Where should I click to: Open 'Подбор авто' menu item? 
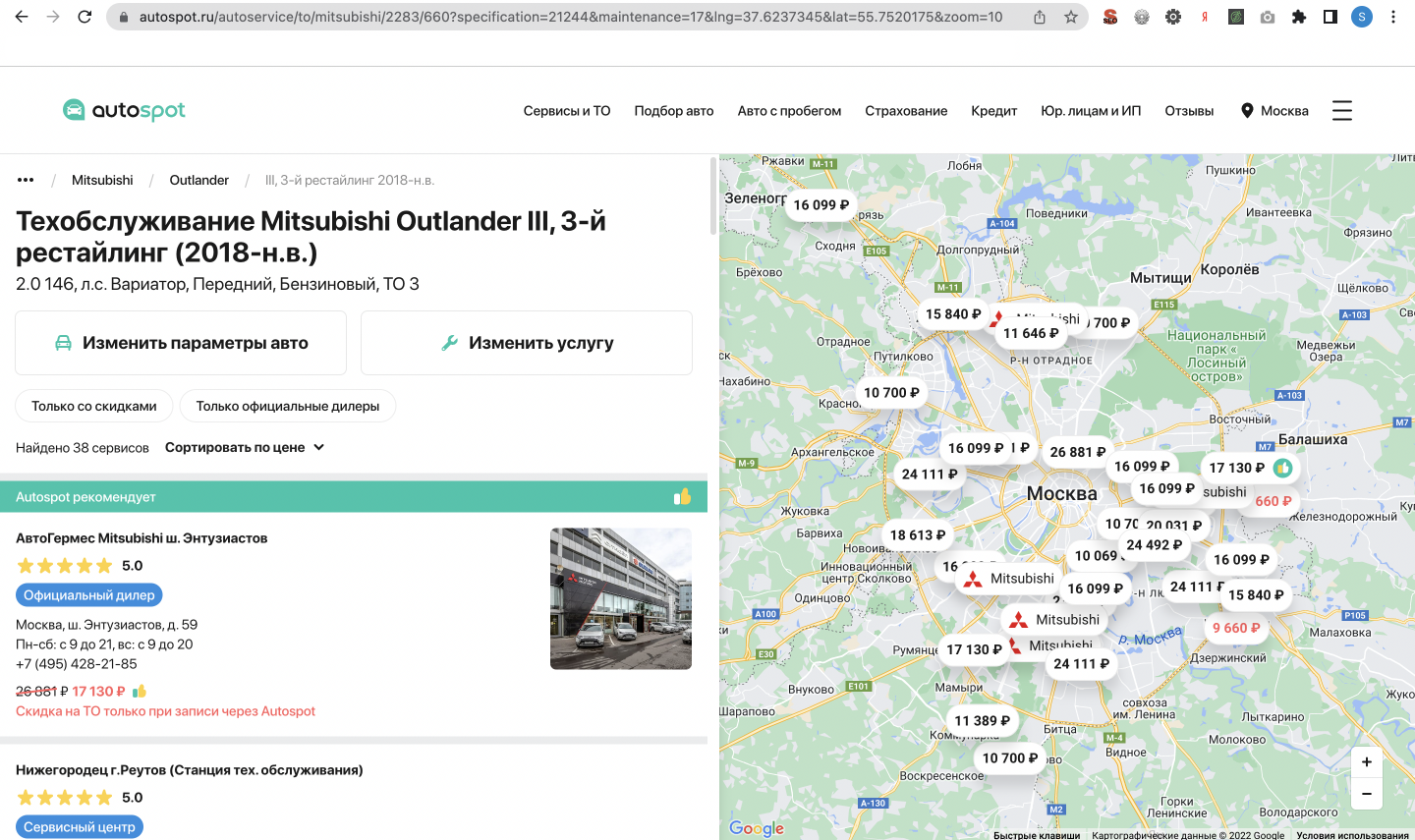(674, 111)
